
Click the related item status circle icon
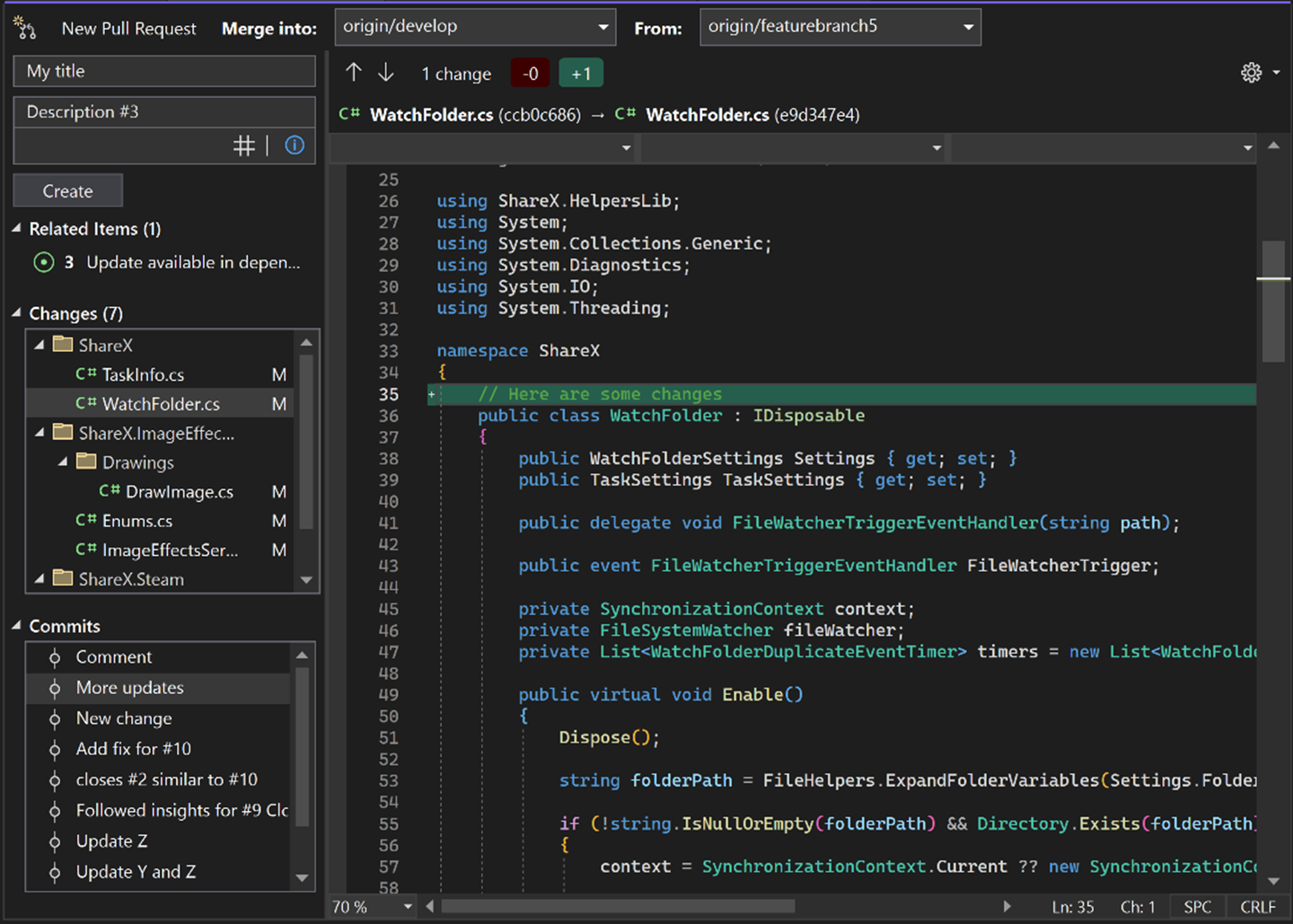coord(43,262)
